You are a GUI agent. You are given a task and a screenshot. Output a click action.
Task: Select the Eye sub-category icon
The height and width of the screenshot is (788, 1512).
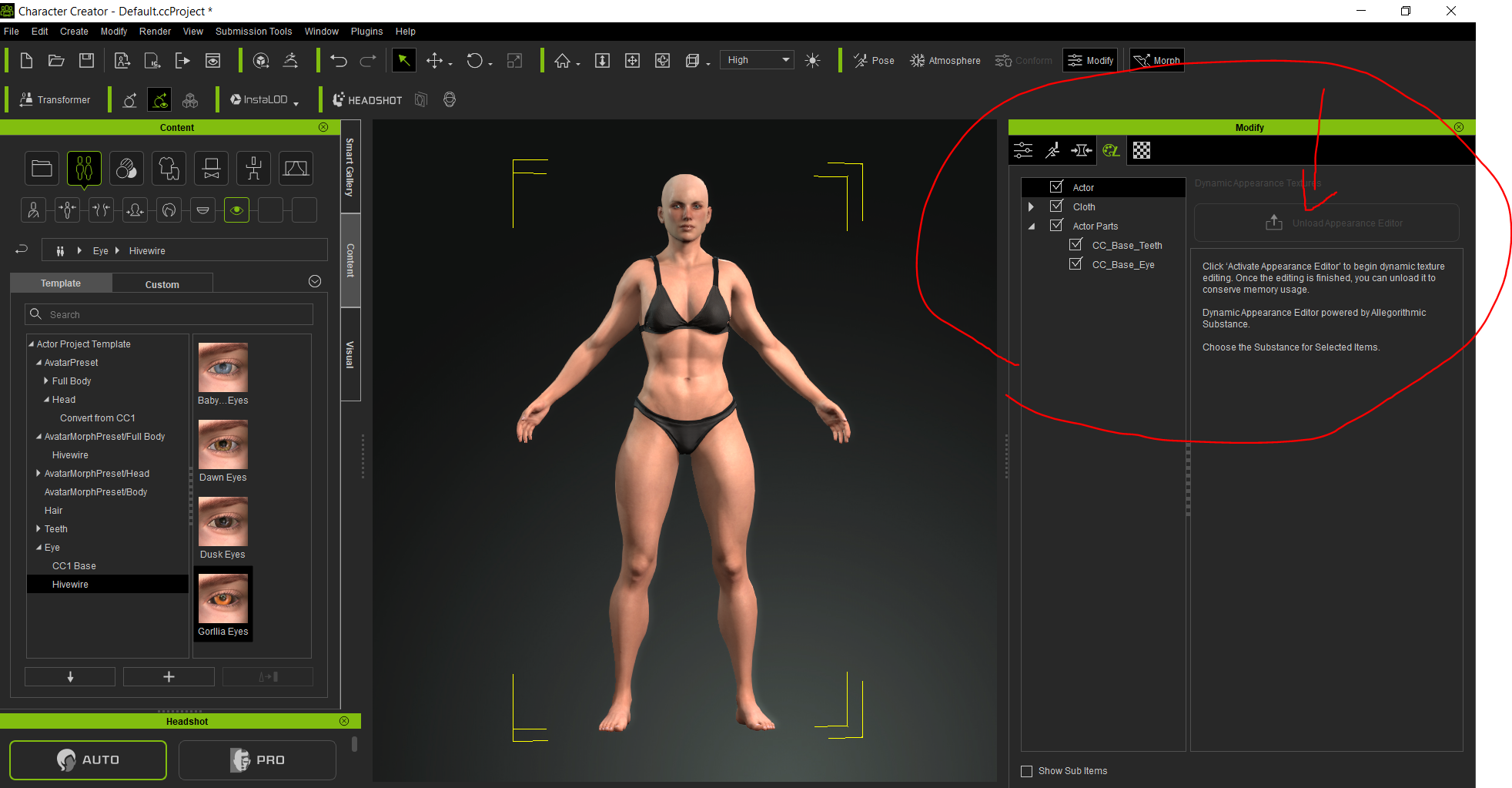pos(236,210)
